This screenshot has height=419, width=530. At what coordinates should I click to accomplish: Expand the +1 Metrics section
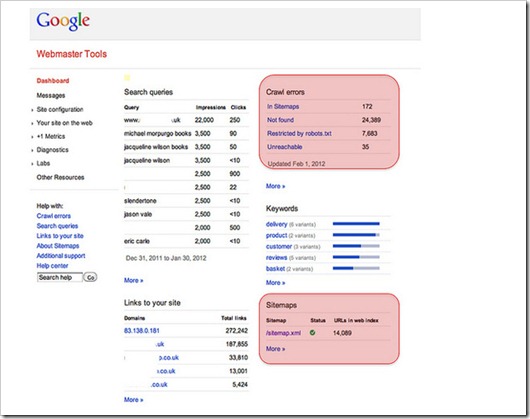coord(51,137)
